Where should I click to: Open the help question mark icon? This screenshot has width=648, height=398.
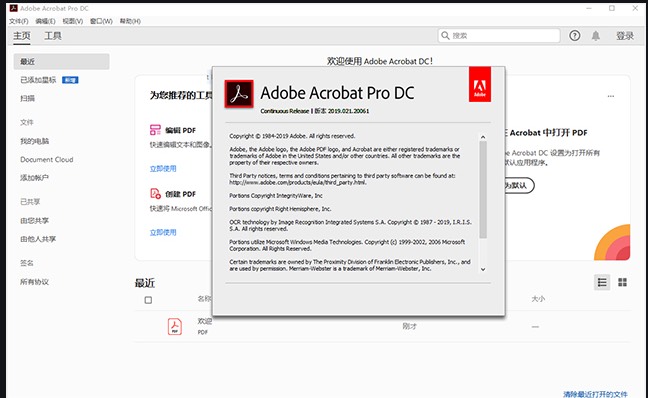click(x=574, y=36)
